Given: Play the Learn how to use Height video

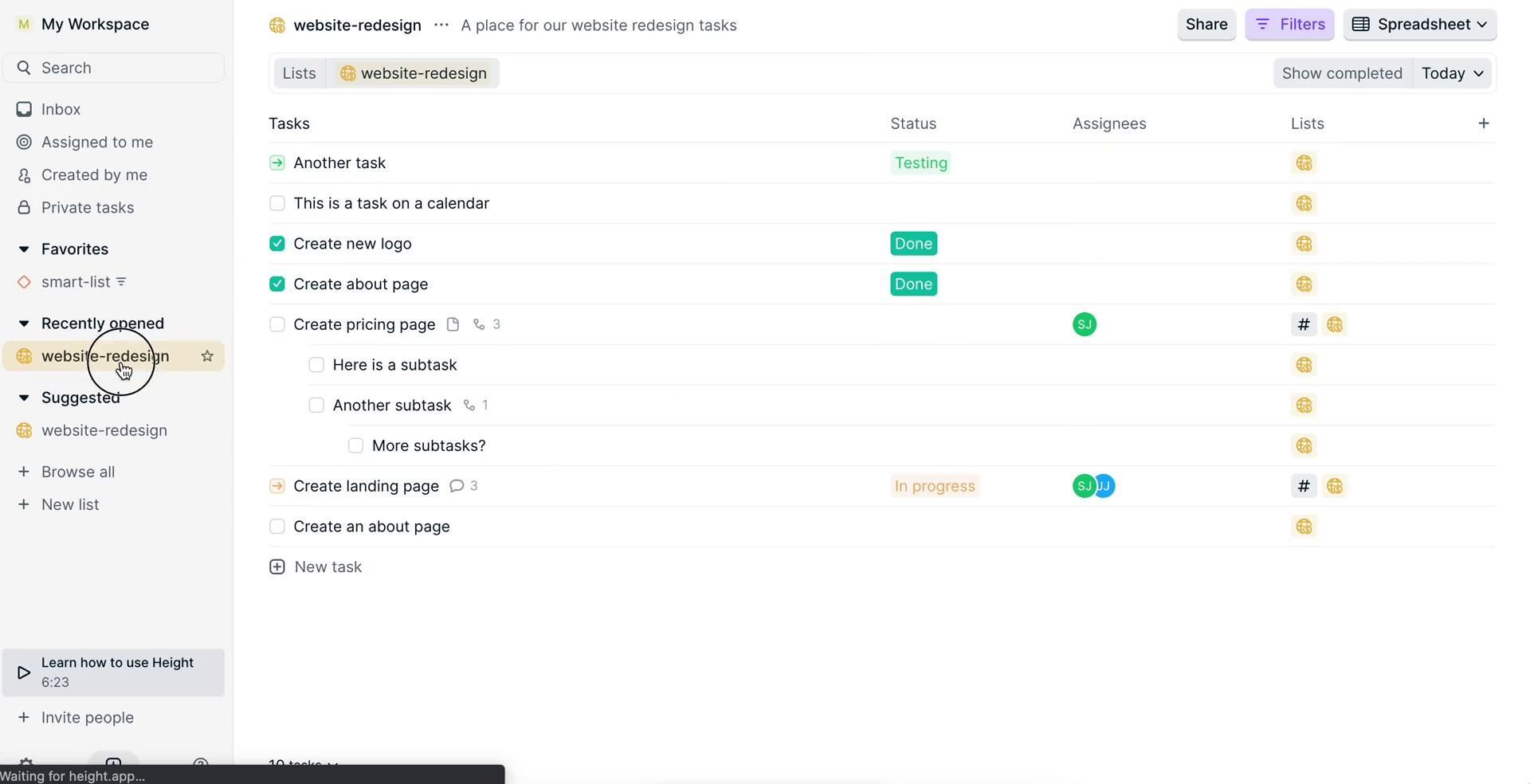Looking at the screenshot, I should pyautogui.click(x=24, y=672).
